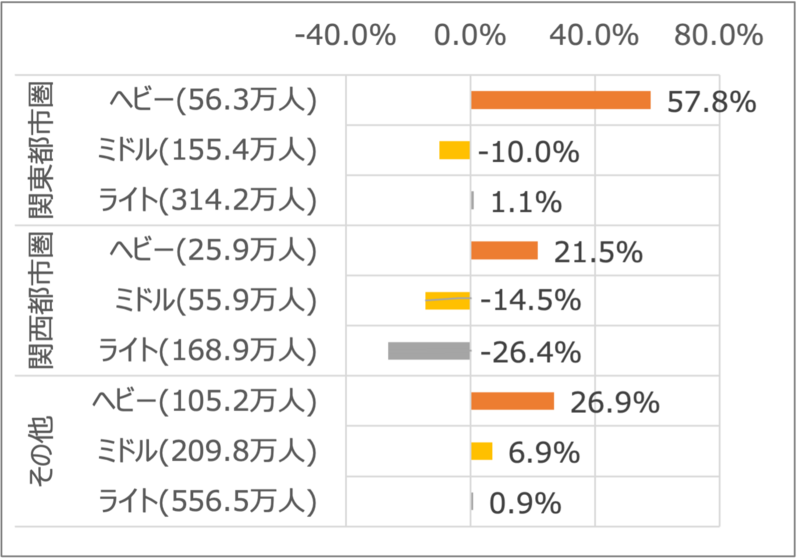800x560 pixels.
Task: Click the 関西都市圏 group label
Action: point(39,300)
